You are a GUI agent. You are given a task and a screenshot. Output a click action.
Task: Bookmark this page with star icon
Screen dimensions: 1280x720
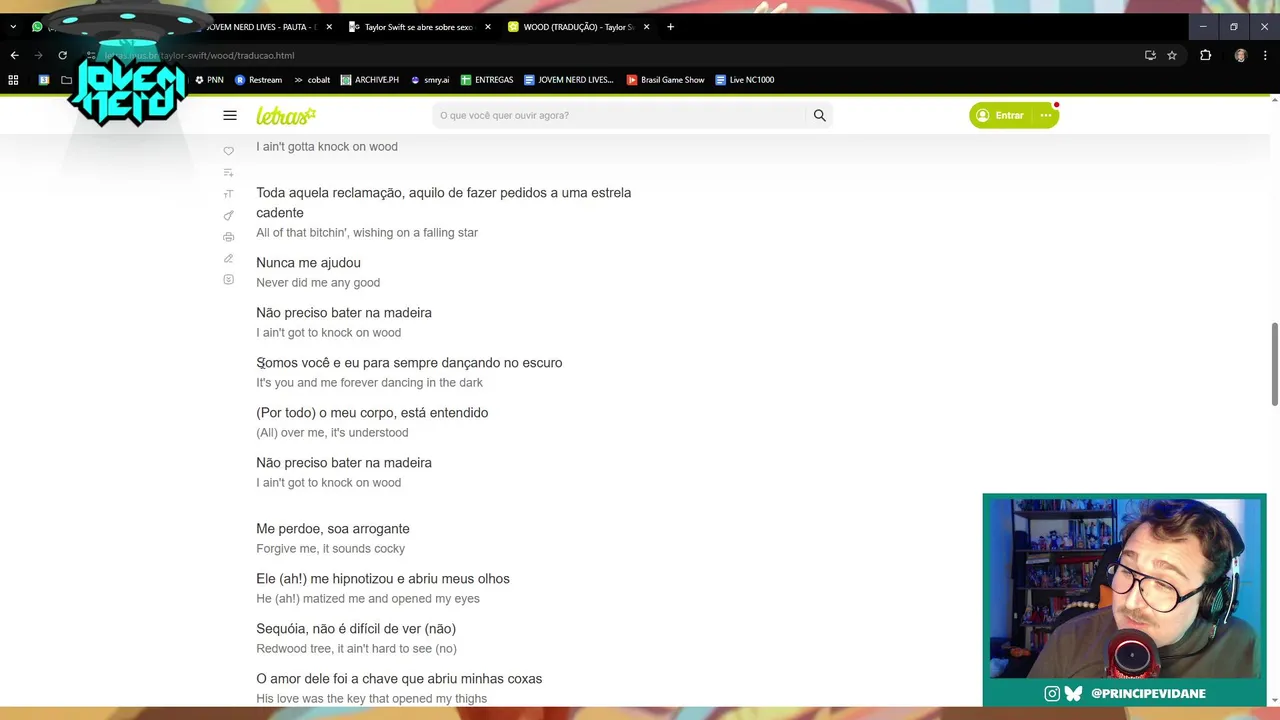tap(1172, 55)
